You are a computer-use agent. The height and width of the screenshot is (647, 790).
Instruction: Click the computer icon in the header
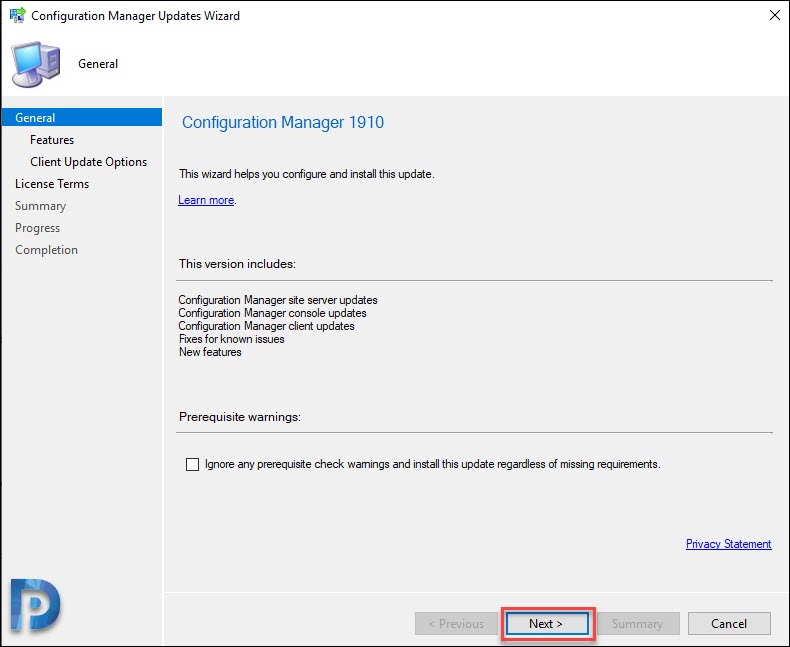(36, 64)
